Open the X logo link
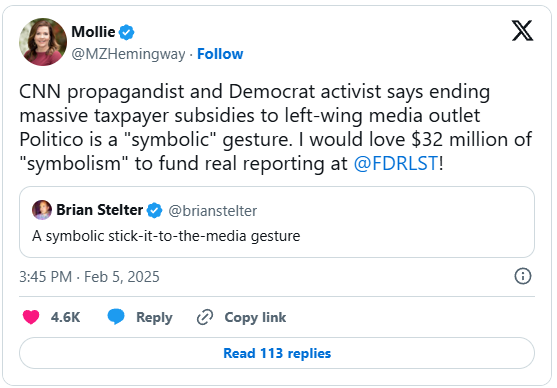 522,31
